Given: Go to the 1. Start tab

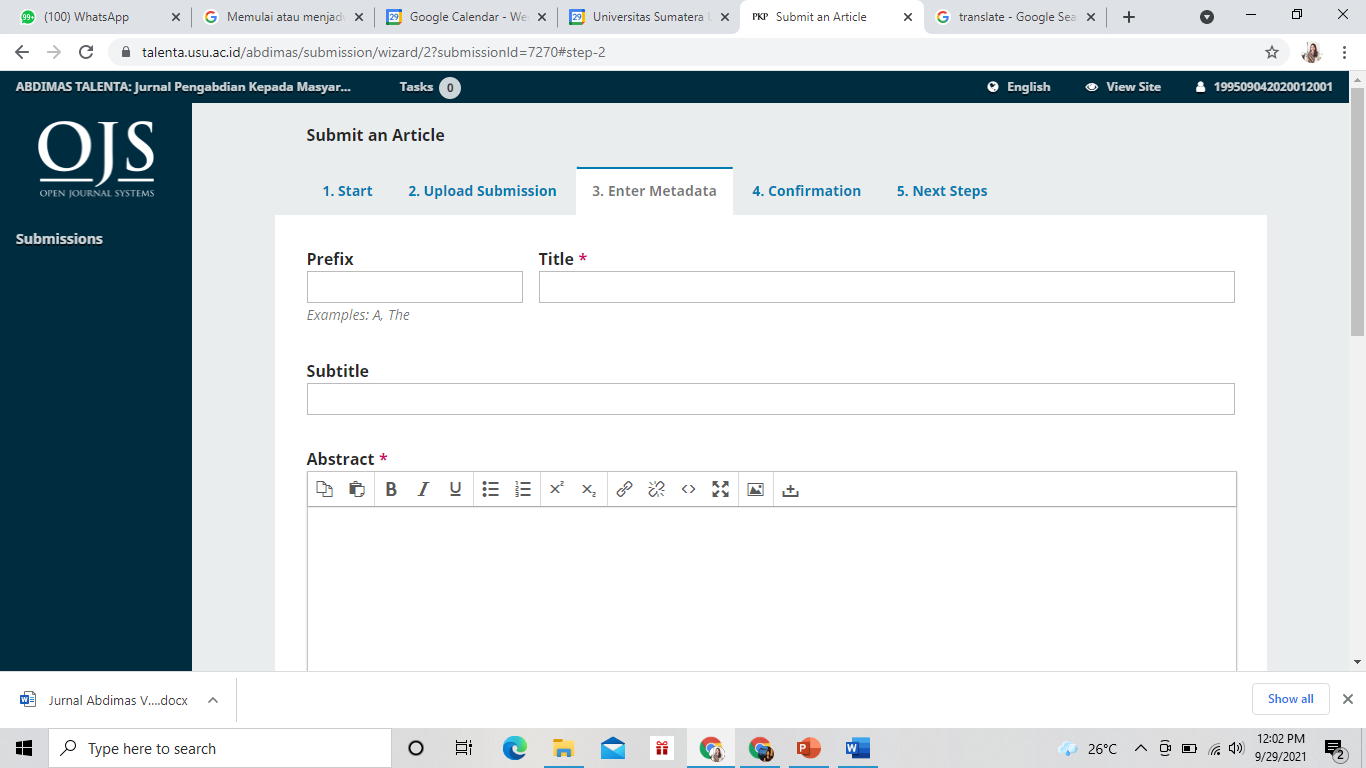Looking at the screenshot, I should point(347,191).
